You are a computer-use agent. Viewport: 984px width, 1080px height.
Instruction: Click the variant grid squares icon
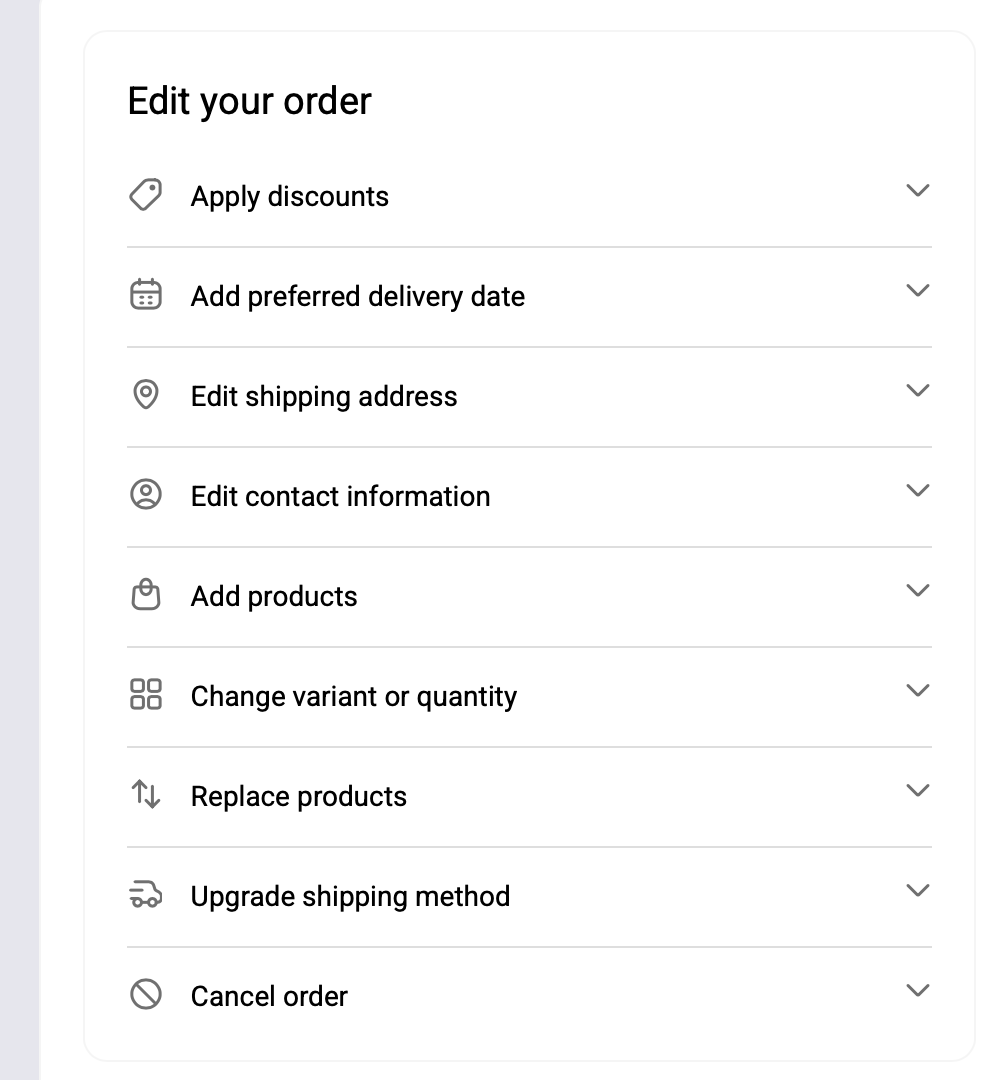pyautogui.click(x=146, y=694)
